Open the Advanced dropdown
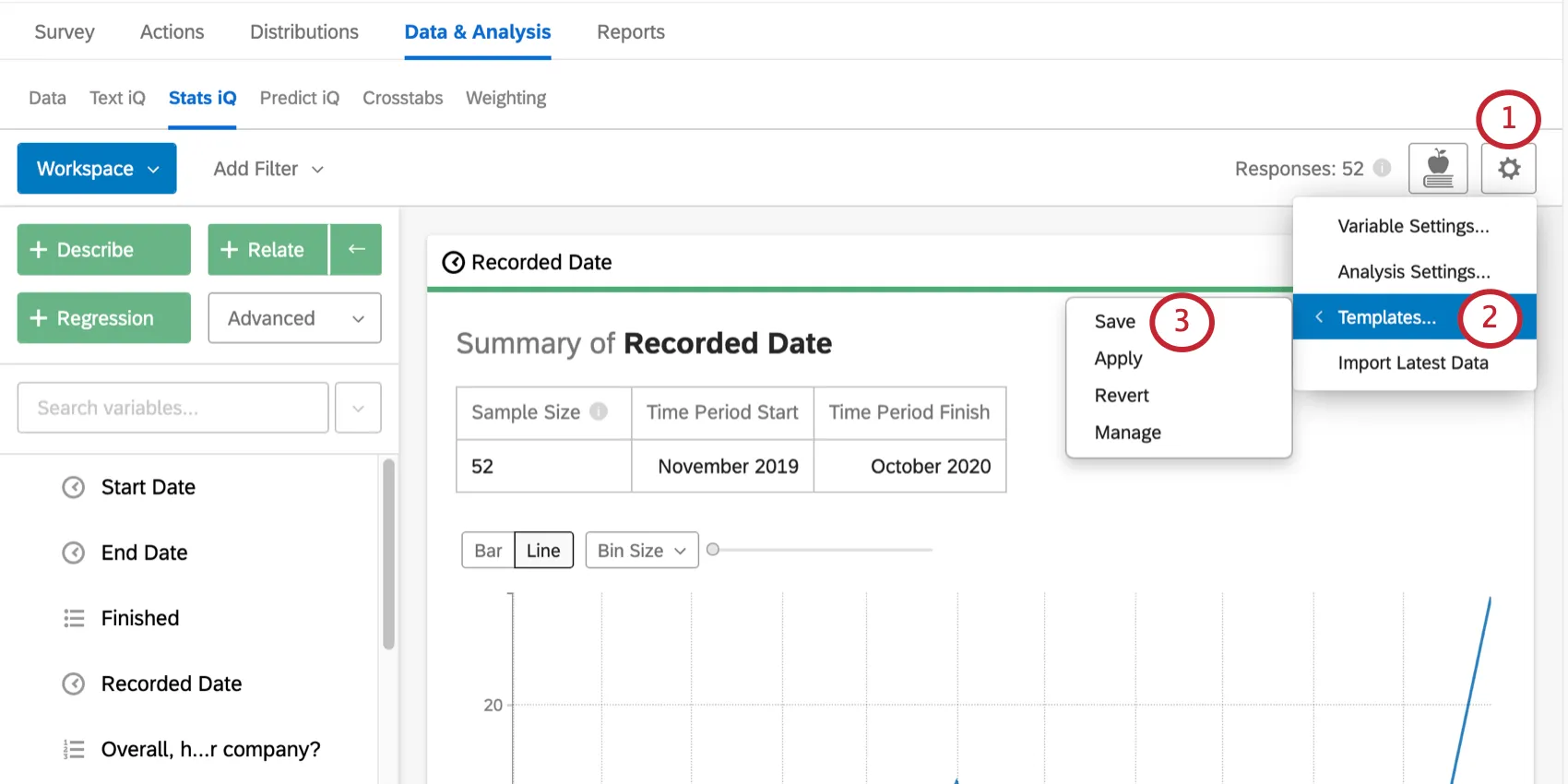The width and height of the screenshot is (1568, 784). [x=294, y=318]
